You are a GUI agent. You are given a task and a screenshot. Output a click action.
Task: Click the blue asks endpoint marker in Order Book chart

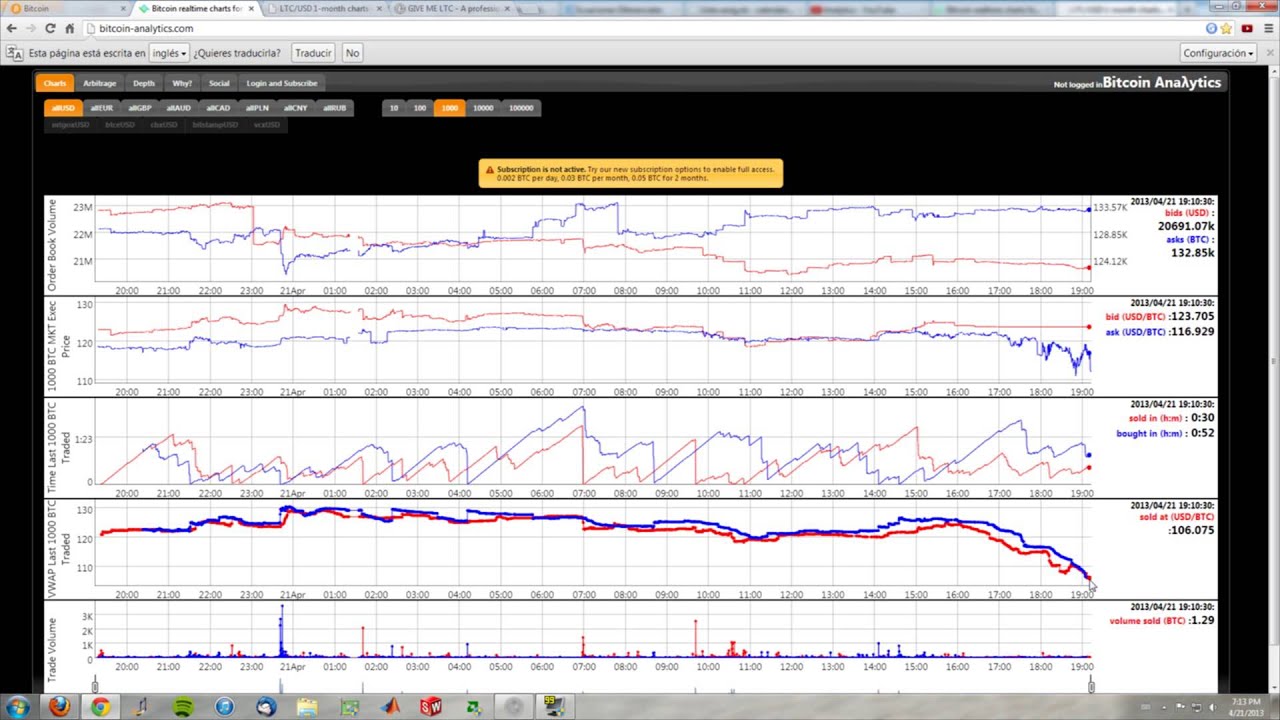click(1088, 209)
